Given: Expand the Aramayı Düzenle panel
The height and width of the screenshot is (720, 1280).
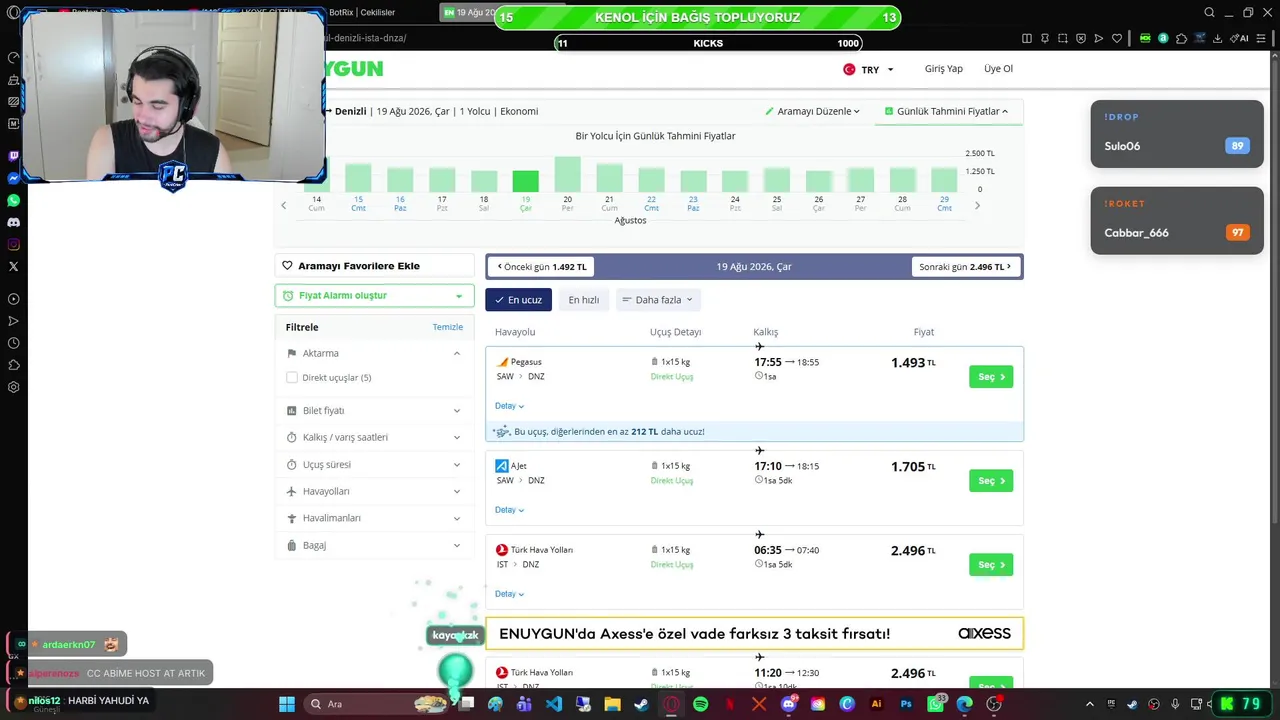Looking at the screenshot, I should [x=813, y=111].
